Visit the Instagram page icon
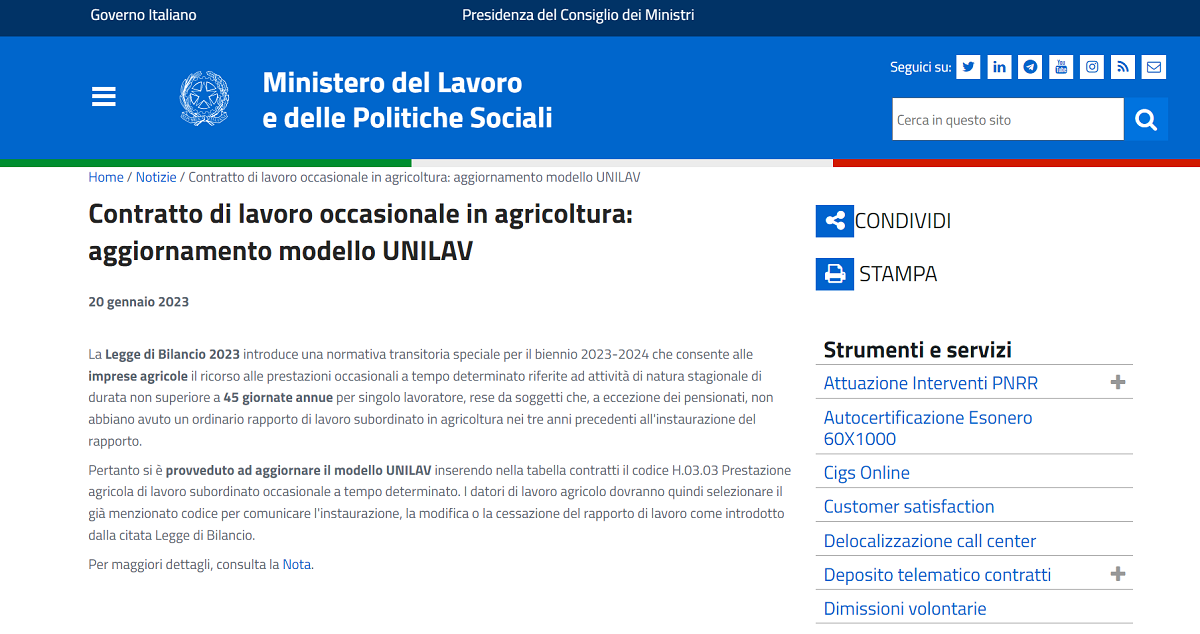Viewport: 1200px width, 634px height. (1091, 66)
